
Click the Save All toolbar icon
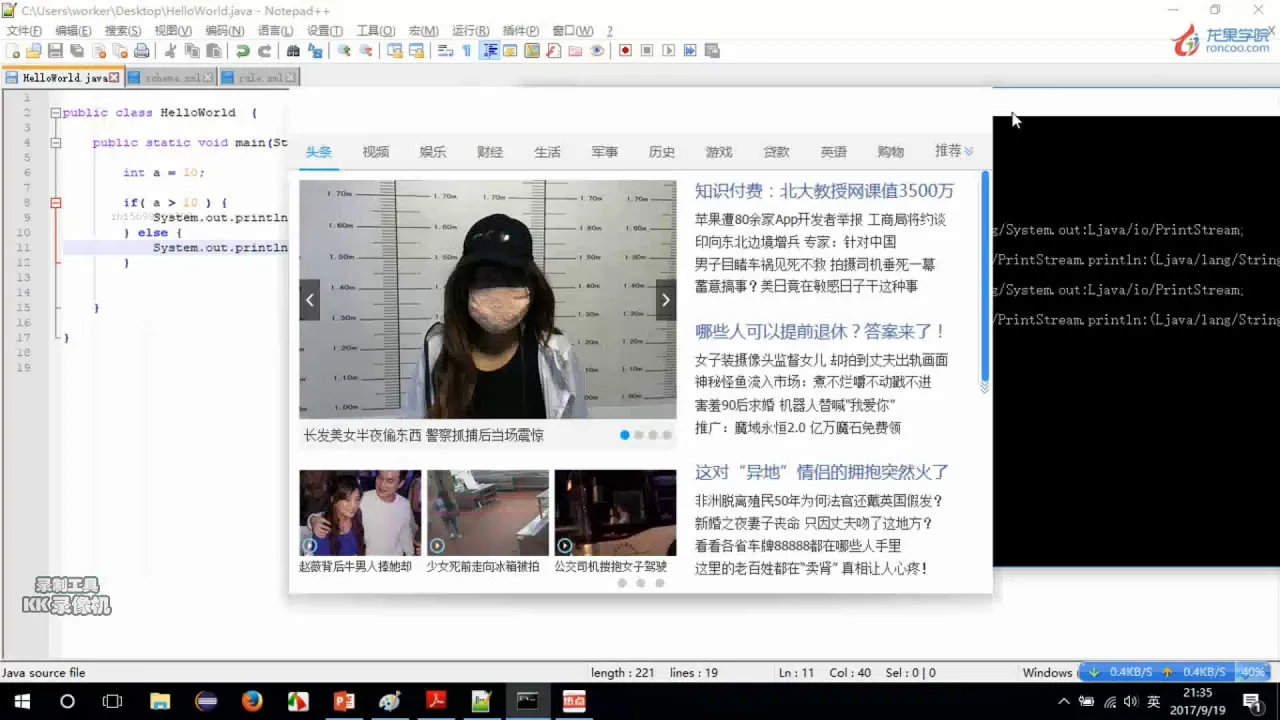pos(77,51)
